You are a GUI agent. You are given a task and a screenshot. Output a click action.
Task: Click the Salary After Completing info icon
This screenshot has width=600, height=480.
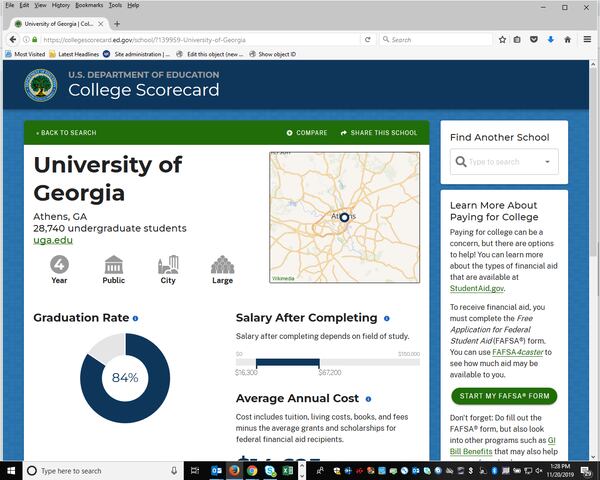point(386,318)
